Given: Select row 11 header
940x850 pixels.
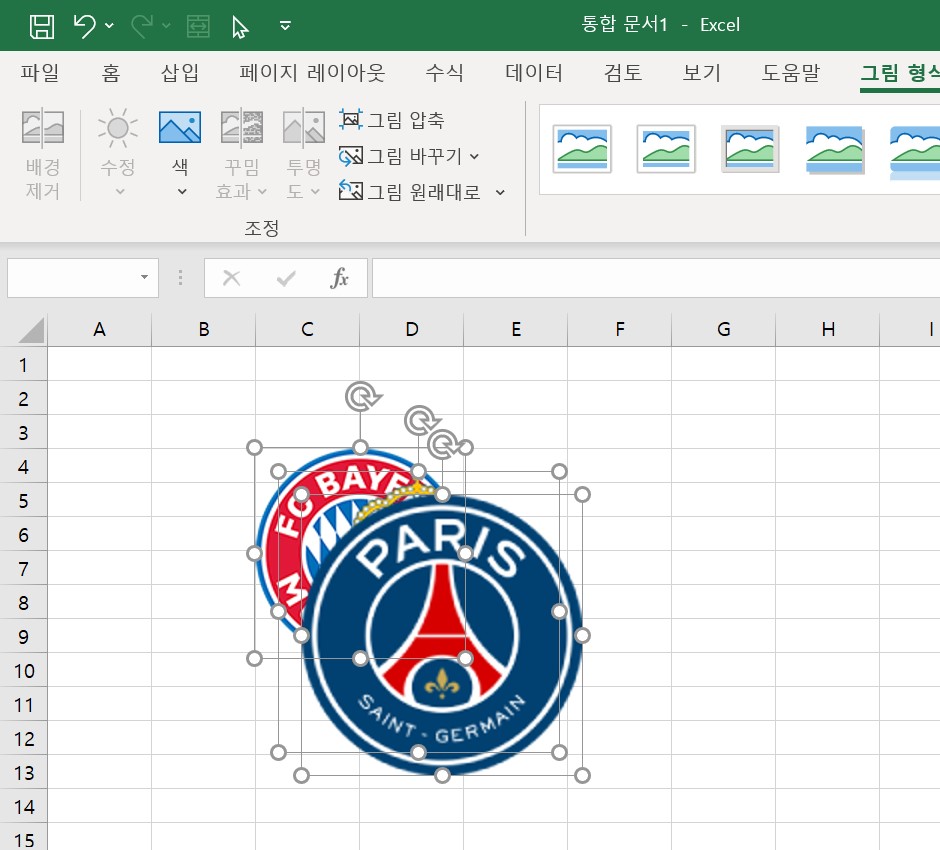Looking at the screenshot, I should click(23, 705).
